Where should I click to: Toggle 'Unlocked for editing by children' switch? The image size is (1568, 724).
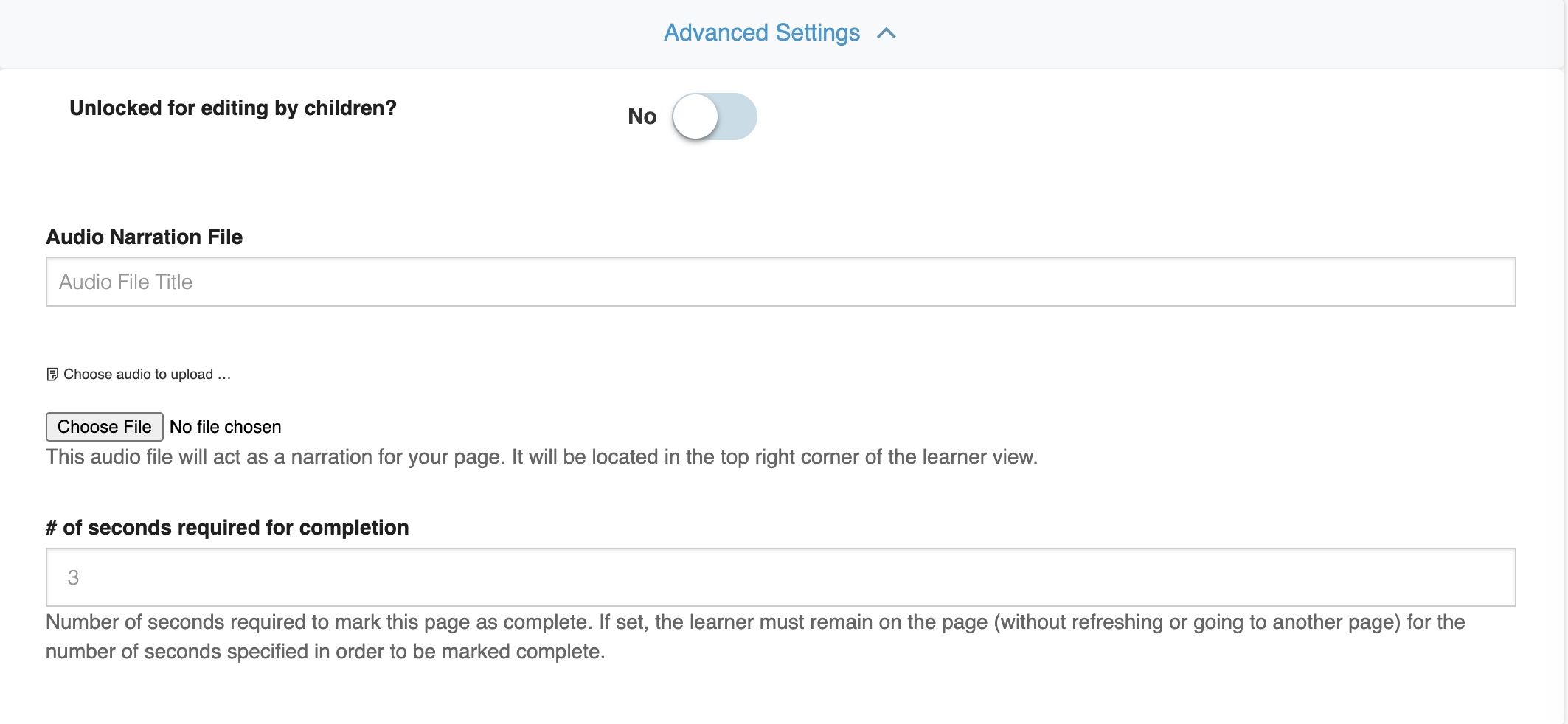coord(713,116)
